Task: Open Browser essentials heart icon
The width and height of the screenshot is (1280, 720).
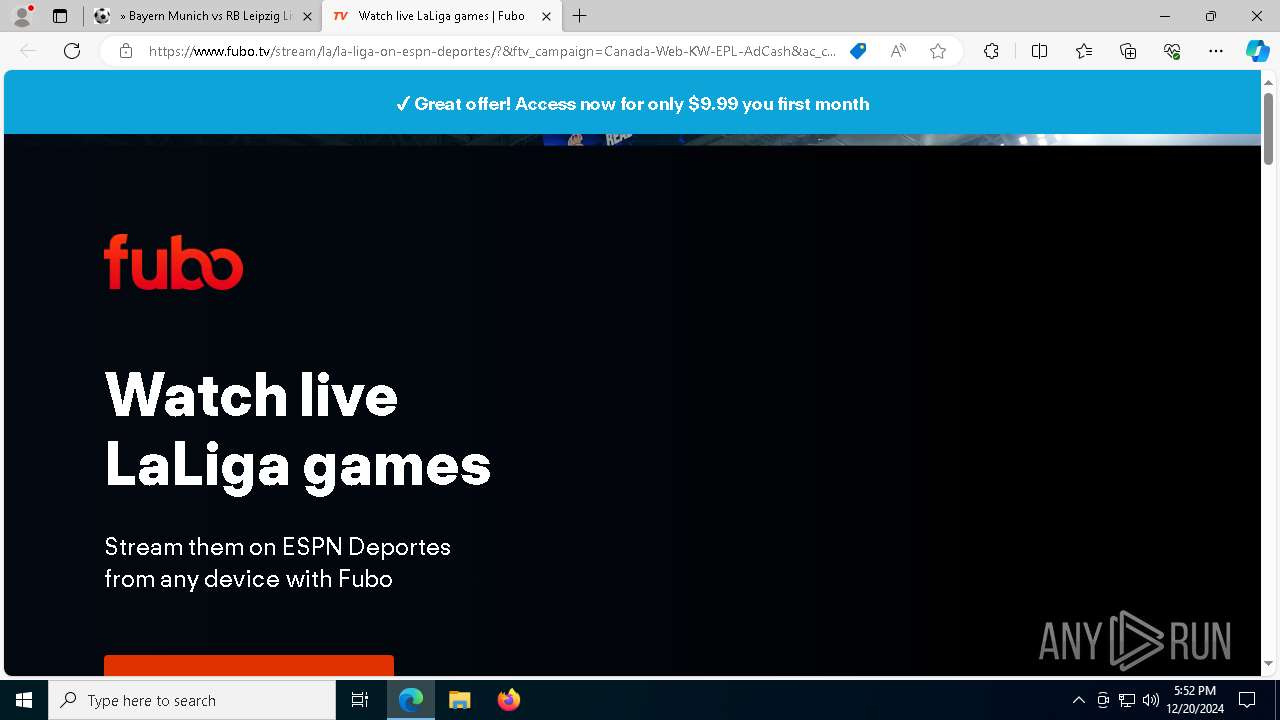Action: click(x=1172, y=51)
